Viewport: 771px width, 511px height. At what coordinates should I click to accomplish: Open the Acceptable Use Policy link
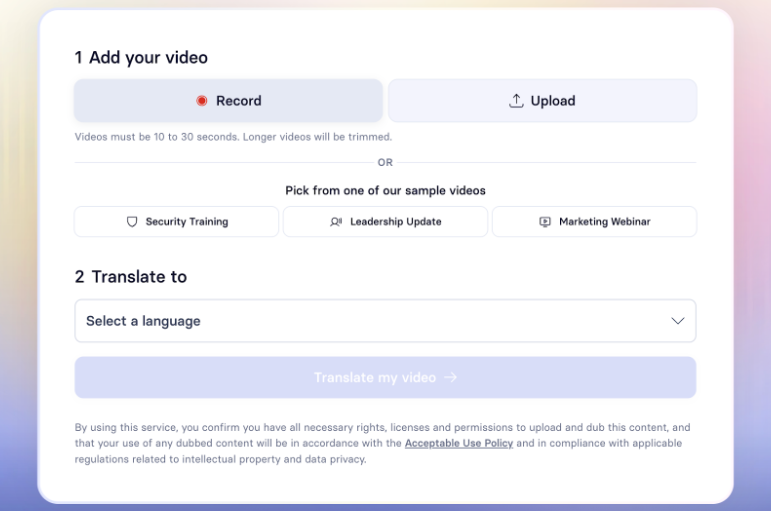pyautogui.click(x=458, y=443)
